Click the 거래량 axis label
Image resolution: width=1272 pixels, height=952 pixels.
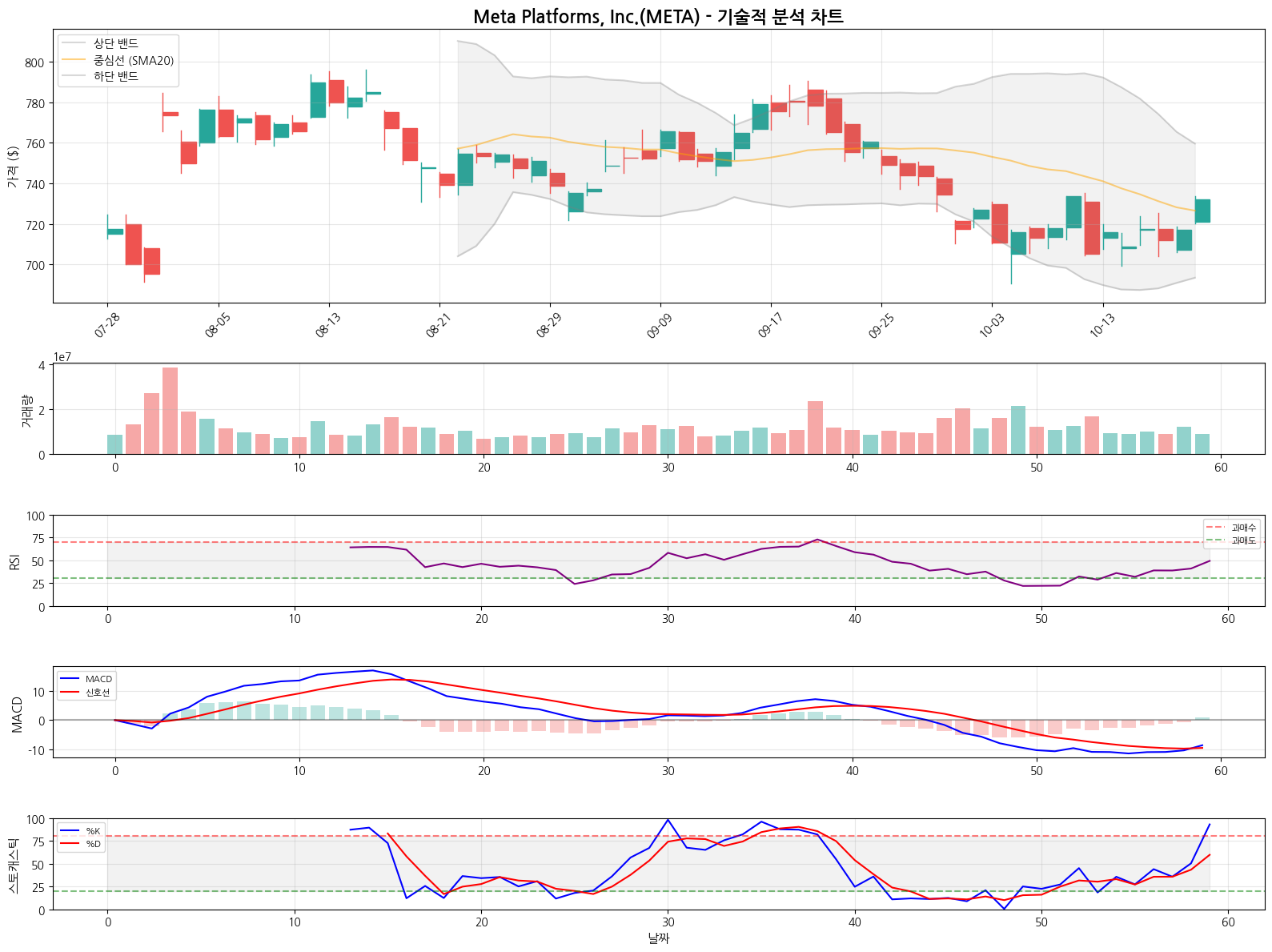[25, 409]
